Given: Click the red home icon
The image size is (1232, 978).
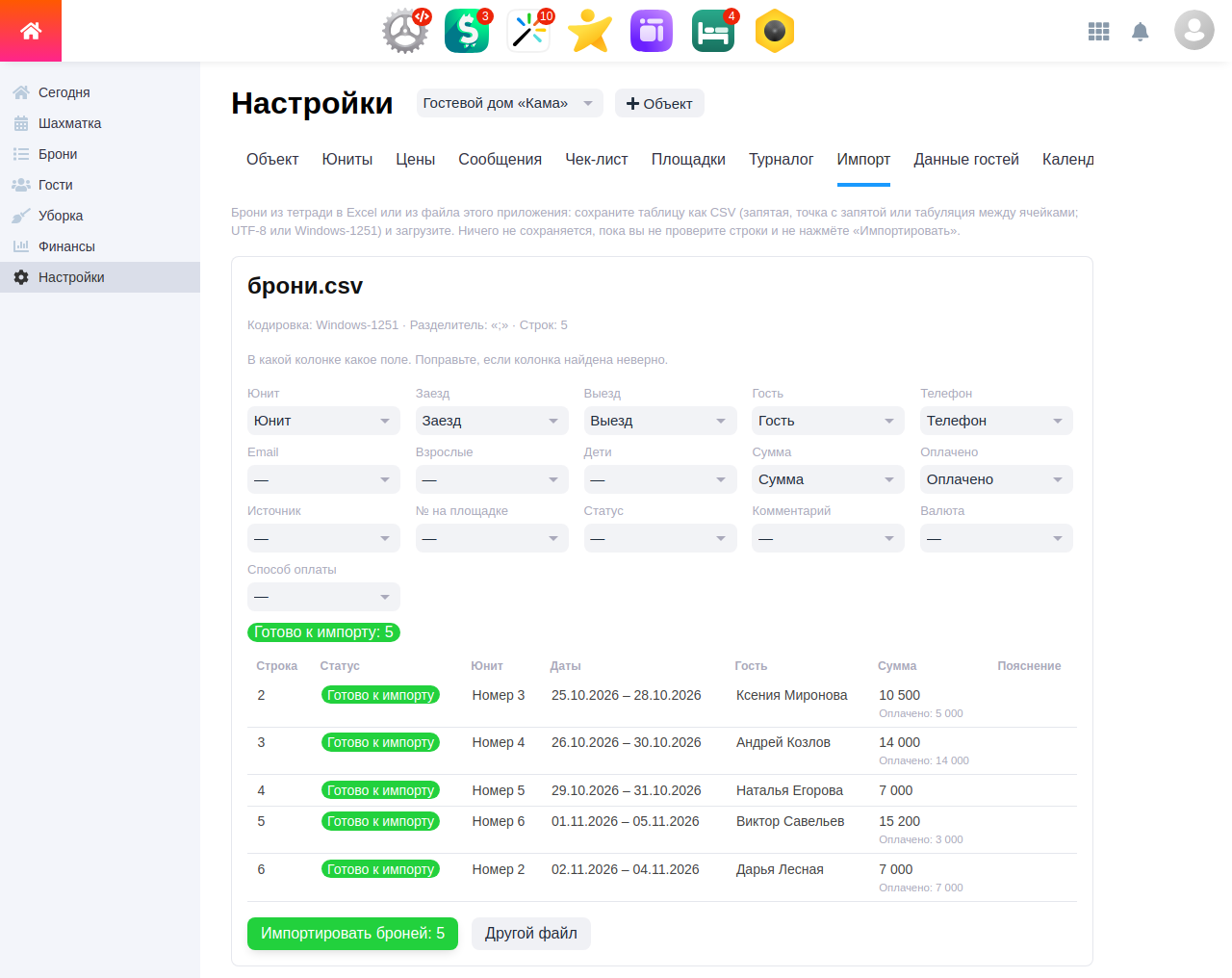Looking at the screenshot, I should (x=31, y=31).
